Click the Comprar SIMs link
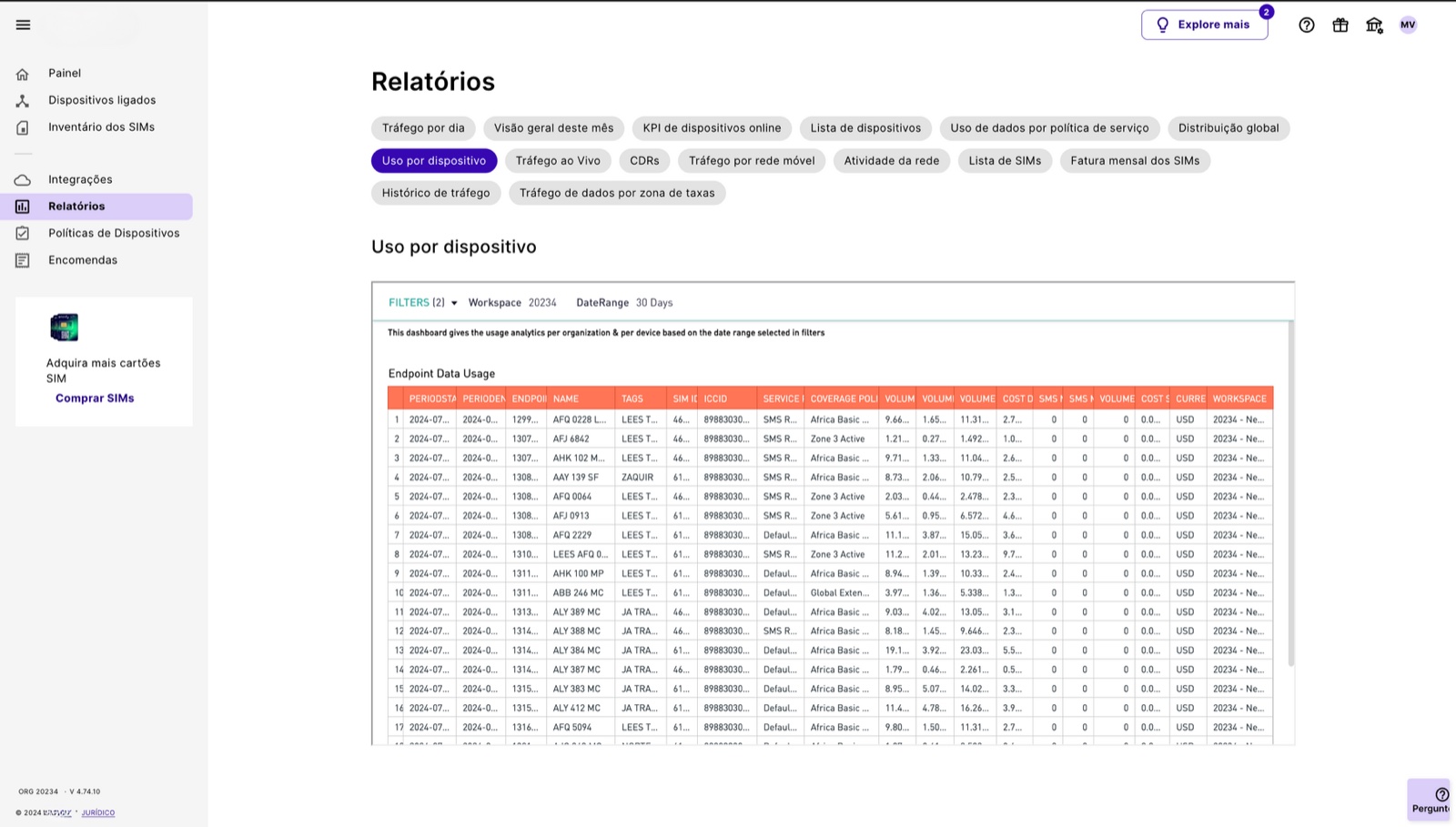 coord(95,398)
